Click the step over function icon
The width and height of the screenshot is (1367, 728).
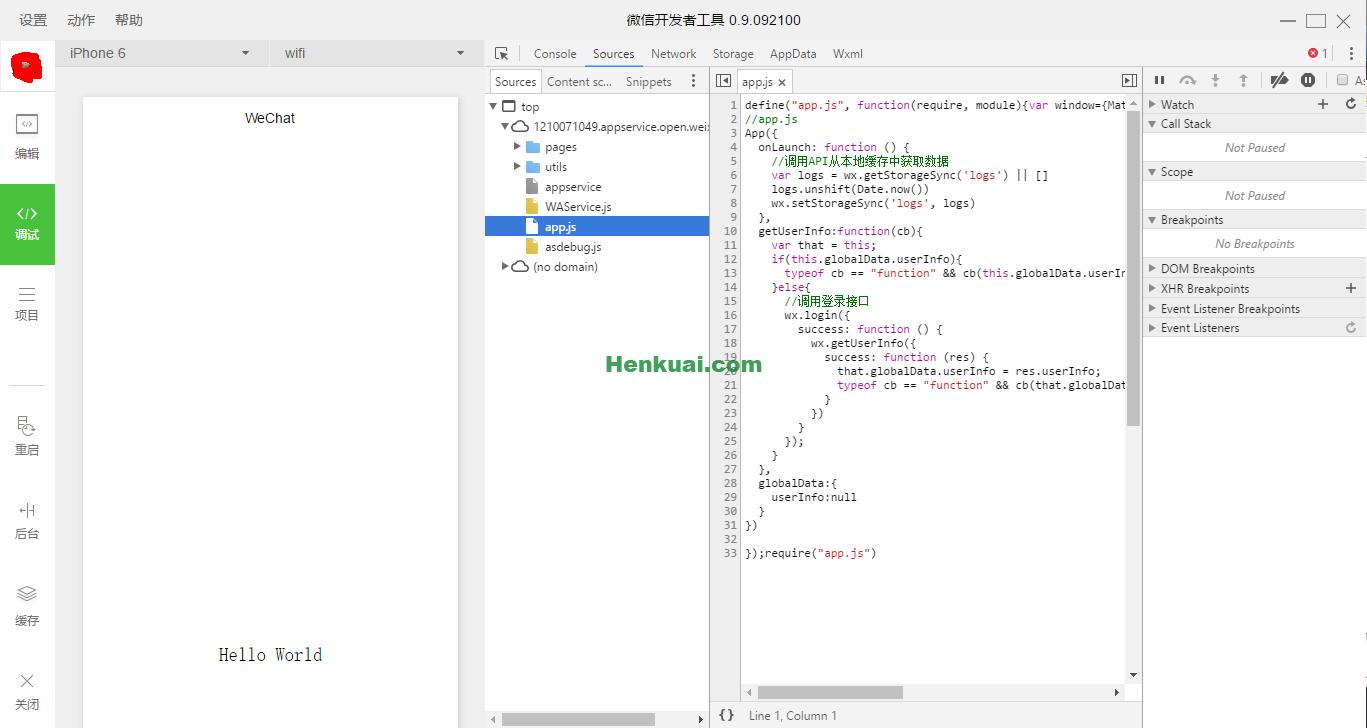coord(1187,80)
